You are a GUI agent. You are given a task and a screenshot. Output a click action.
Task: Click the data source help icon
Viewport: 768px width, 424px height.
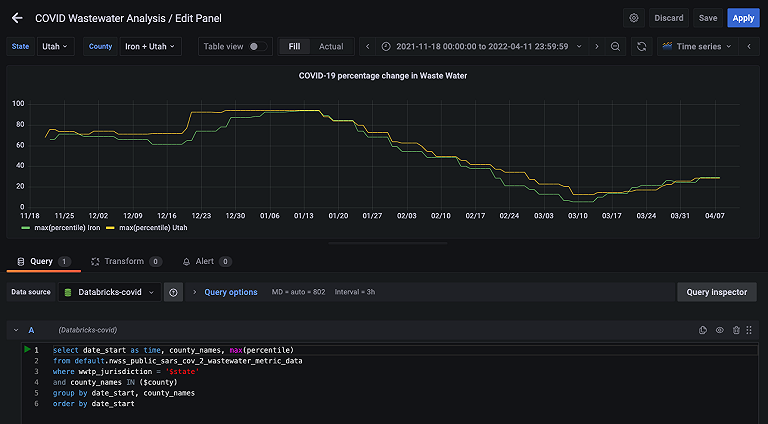[x=173, y=292]
